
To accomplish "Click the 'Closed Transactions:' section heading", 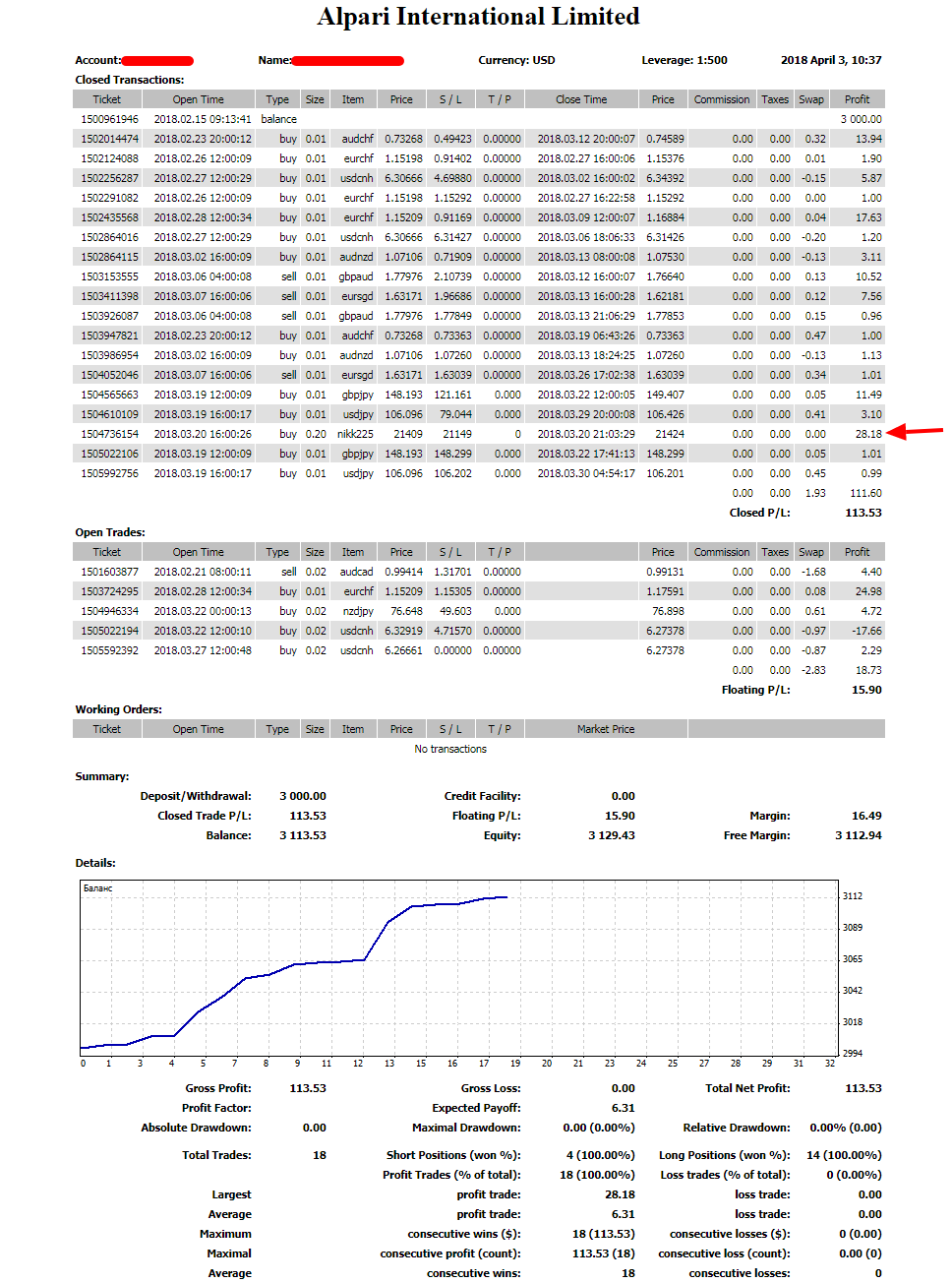I will tap(130, 80).
